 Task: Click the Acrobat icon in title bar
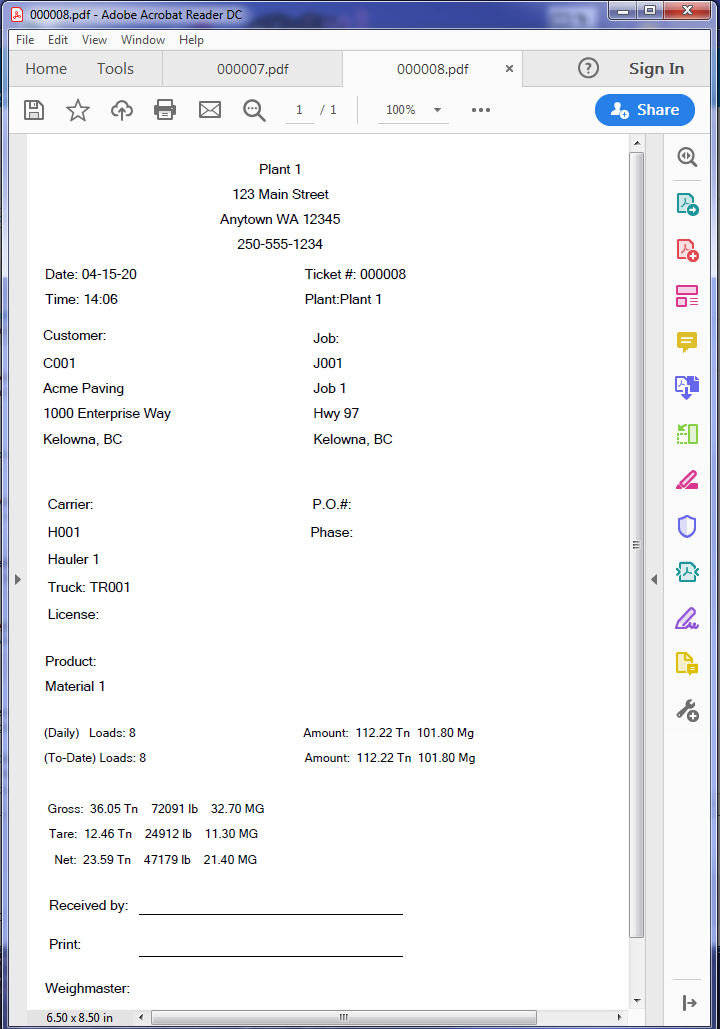coord(18,14)
